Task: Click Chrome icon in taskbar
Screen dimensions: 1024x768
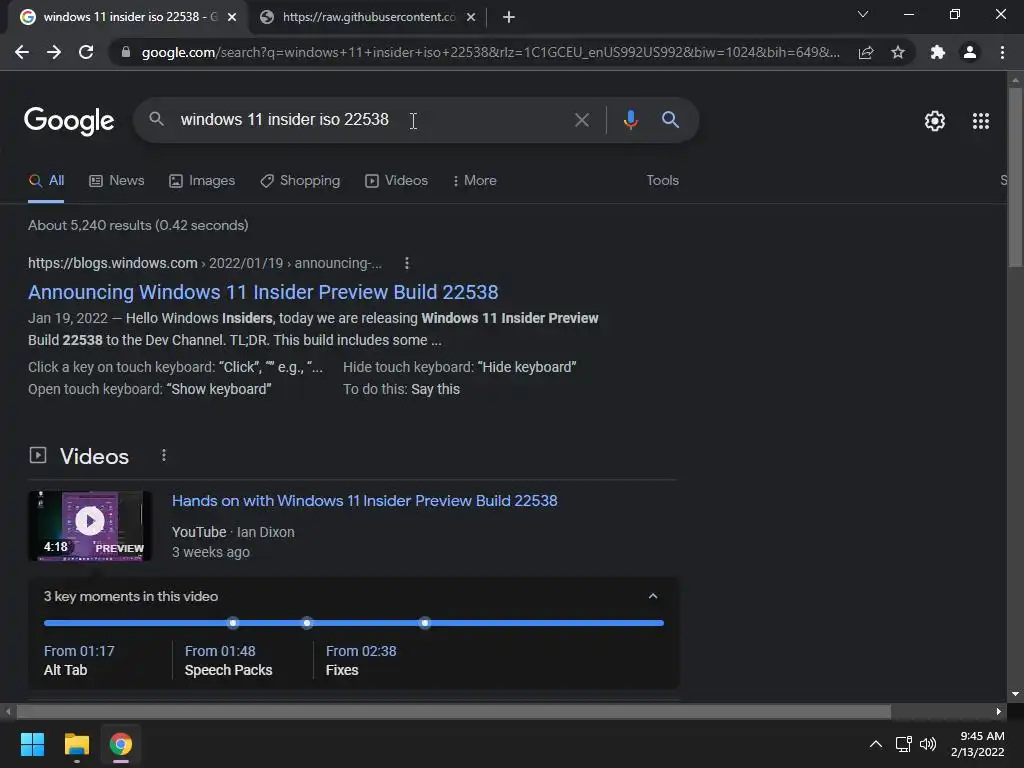Action: (x=121, y=744)
